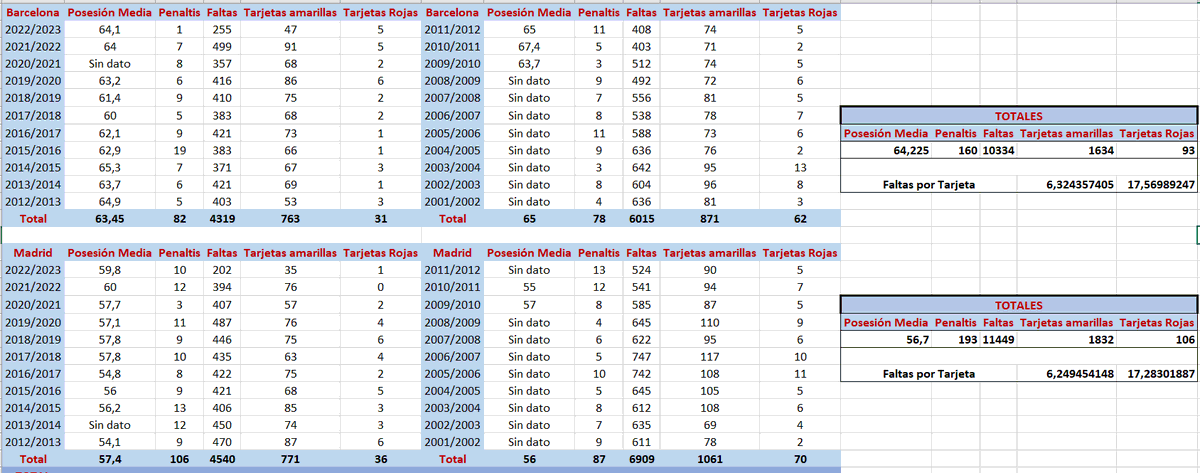This screenshot has height=473, width=1200.
Task: Select the Total label left of 63,45
Action: [33, 217]
